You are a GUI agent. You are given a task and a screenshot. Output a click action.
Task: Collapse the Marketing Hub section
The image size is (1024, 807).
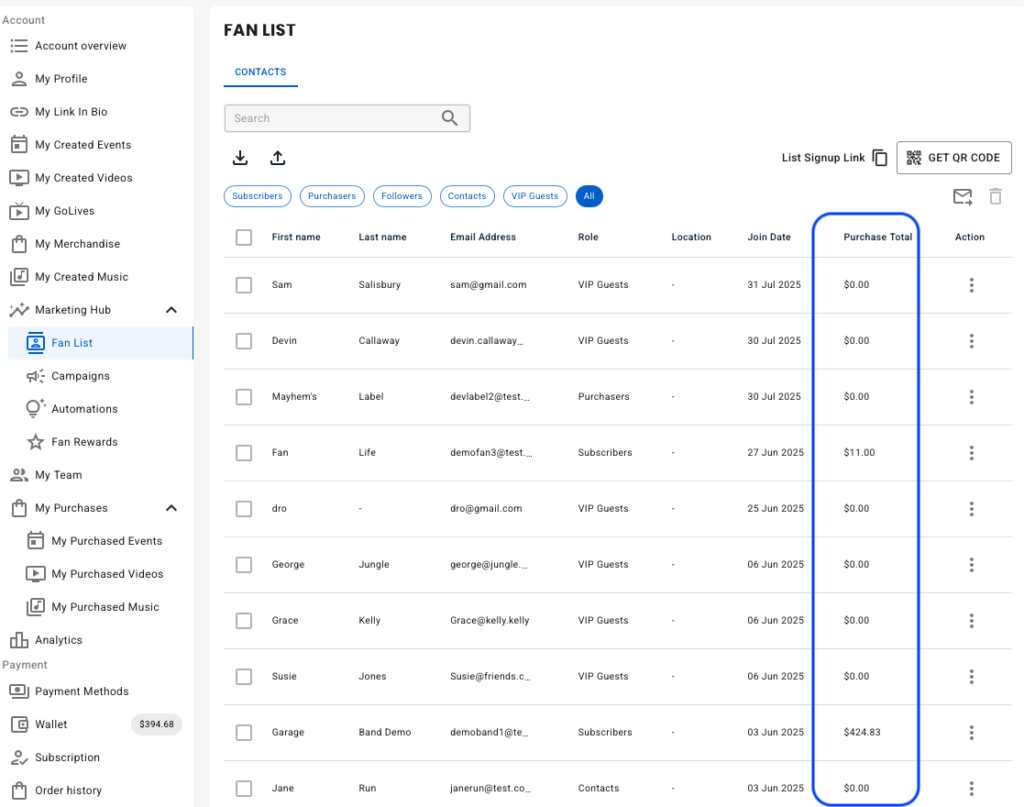(171, 310)
